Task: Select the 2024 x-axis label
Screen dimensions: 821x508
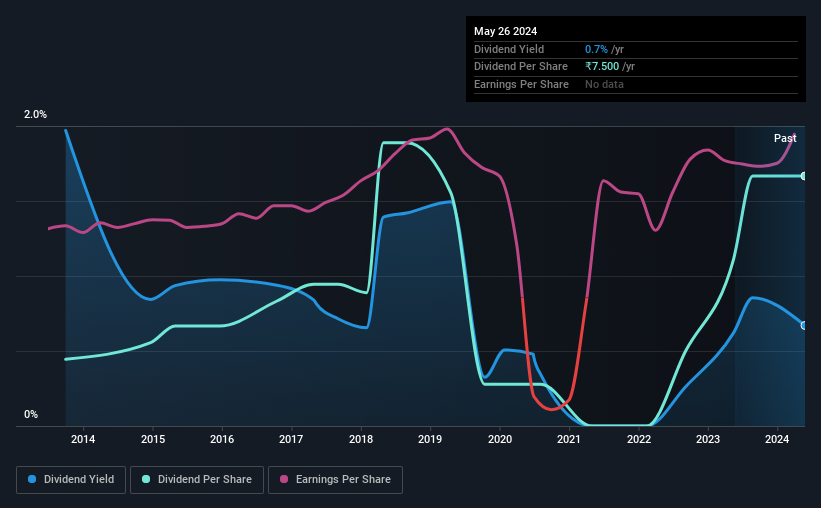Action: click(x=777, y=439)
